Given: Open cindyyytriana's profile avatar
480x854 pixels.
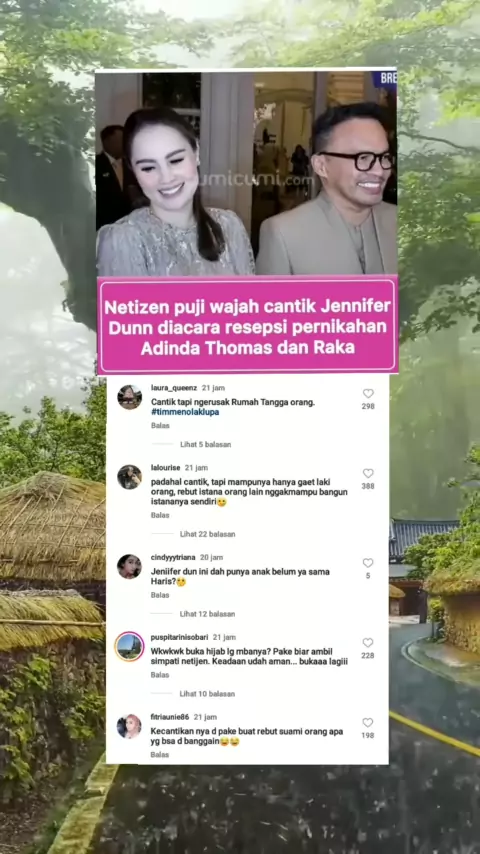Looking at the screenshot, I should 130,566.
